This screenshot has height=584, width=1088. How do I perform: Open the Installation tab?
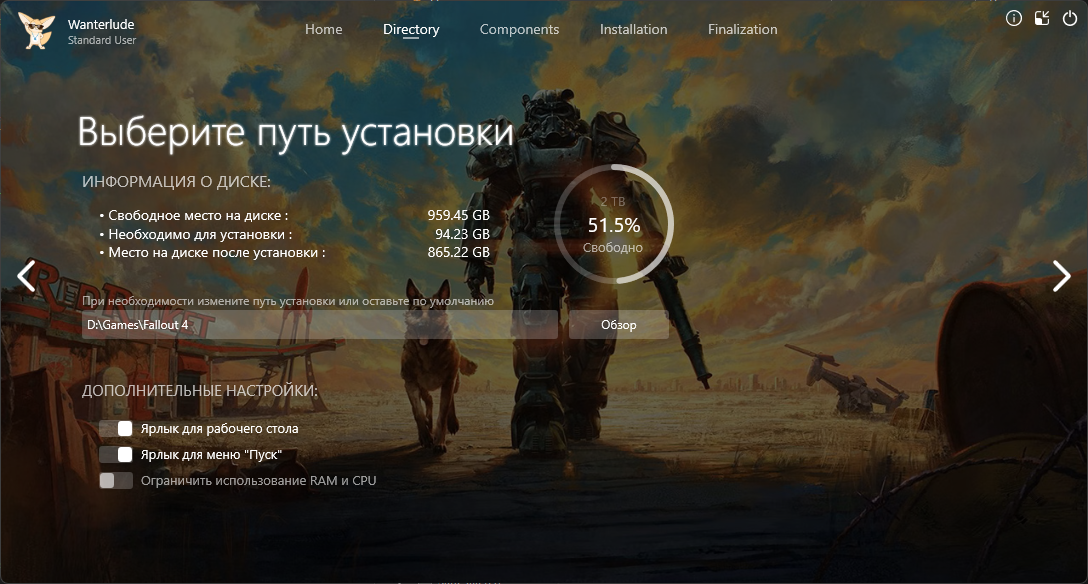pos(634,29)
